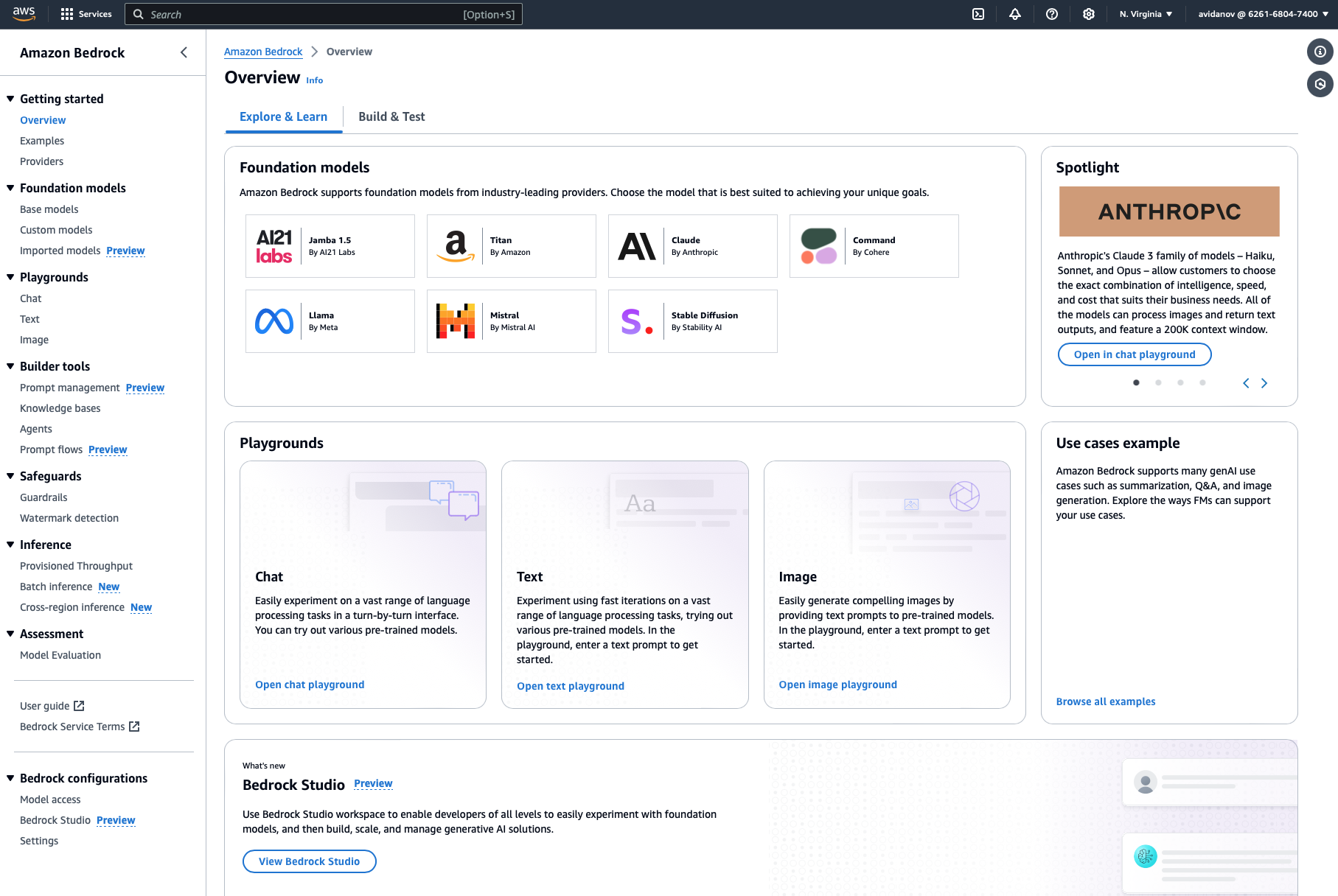Open the avidanov account dropdown
1338x896 pixels.
[1263, 14]
